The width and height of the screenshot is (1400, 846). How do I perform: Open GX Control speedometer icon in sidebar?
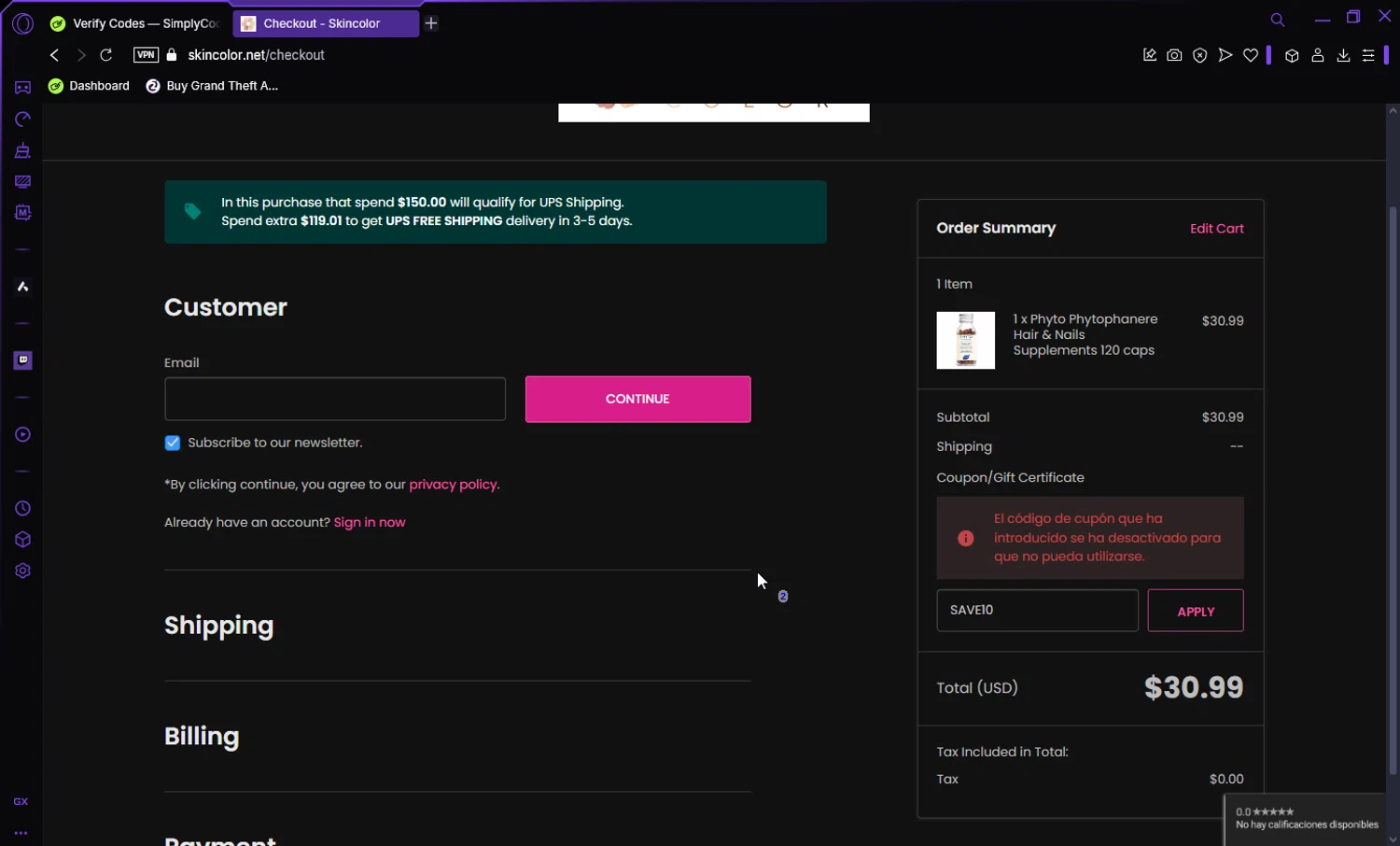point(22,120)
